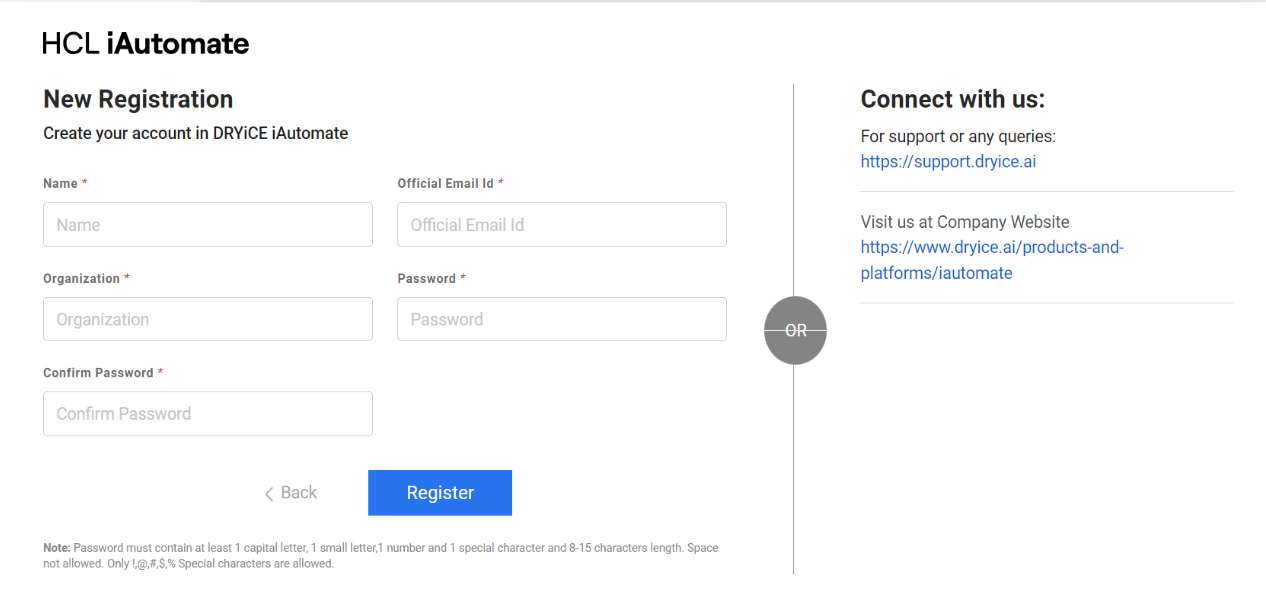Select the Organization text box
1266x589 pixels.
208,319
